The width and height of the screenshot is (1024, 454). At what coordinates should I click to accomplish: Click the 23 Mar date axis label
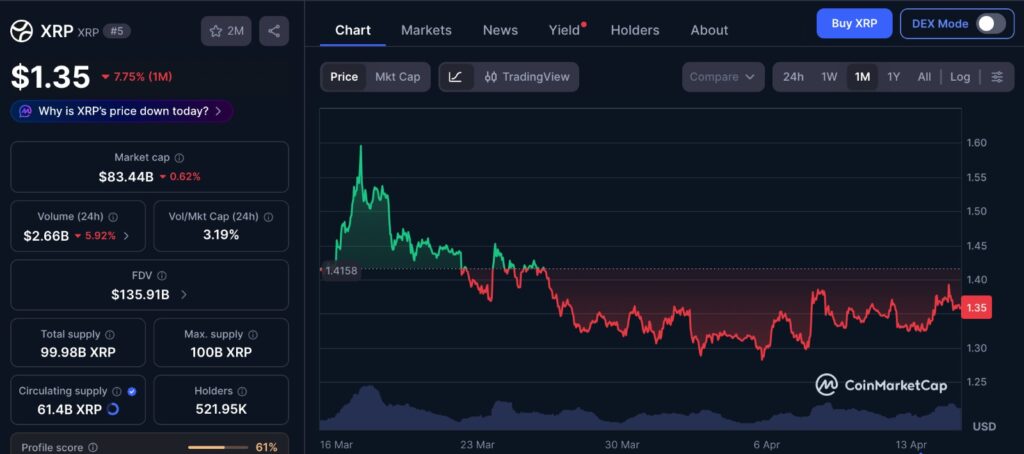(x=477, y=444)
